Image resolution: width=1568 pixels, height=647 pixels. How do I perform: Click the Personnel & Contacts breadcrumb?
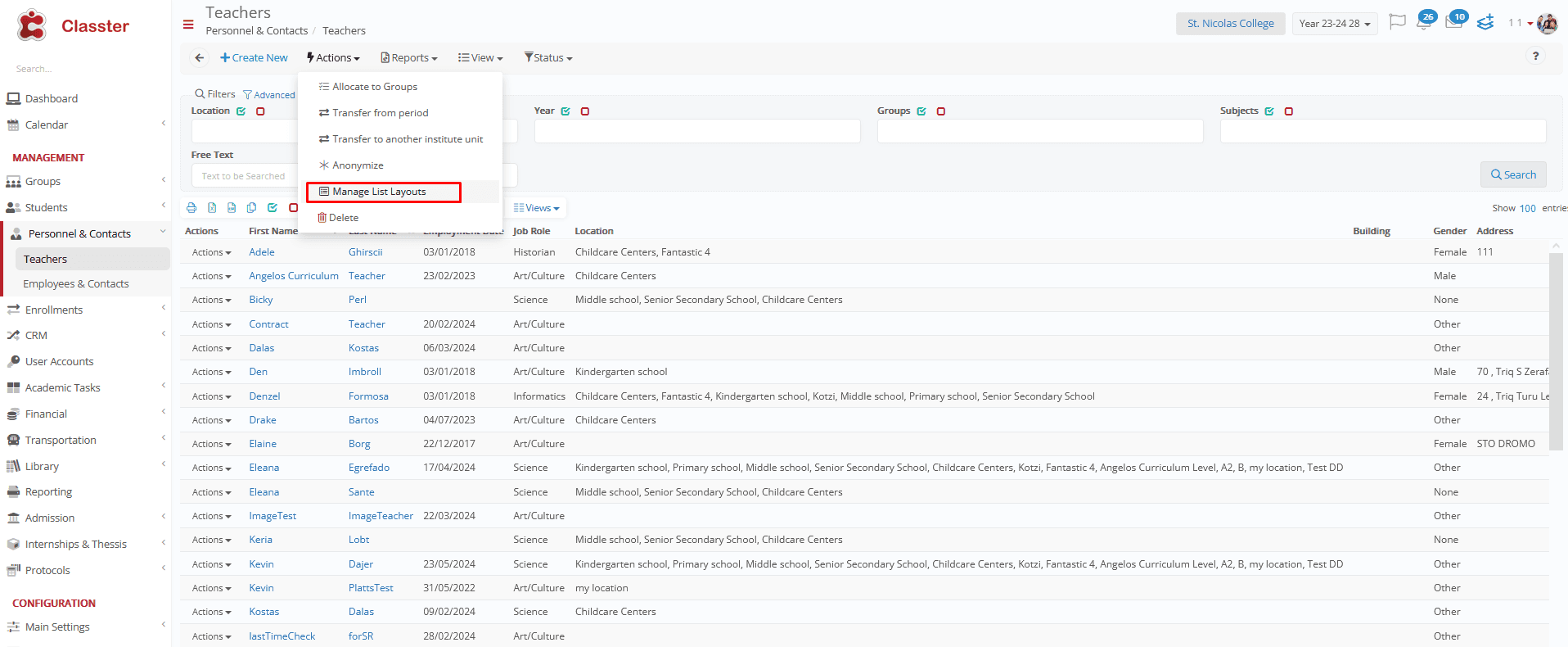click(257, 31)
